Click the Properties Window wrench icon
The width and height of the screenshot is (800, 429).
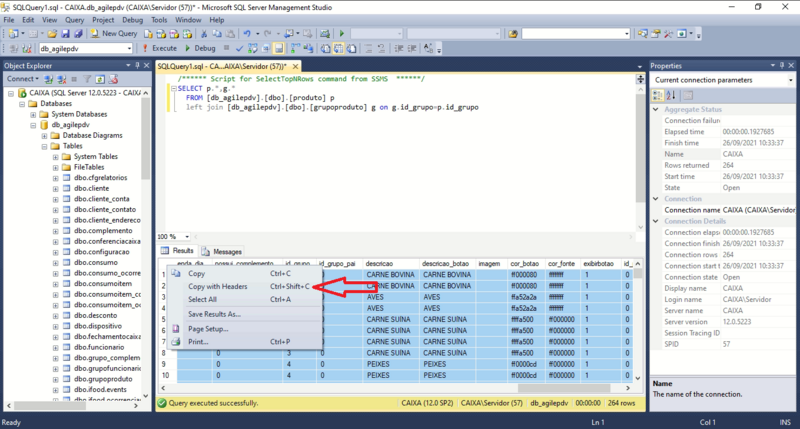click(x=668, y=34)
